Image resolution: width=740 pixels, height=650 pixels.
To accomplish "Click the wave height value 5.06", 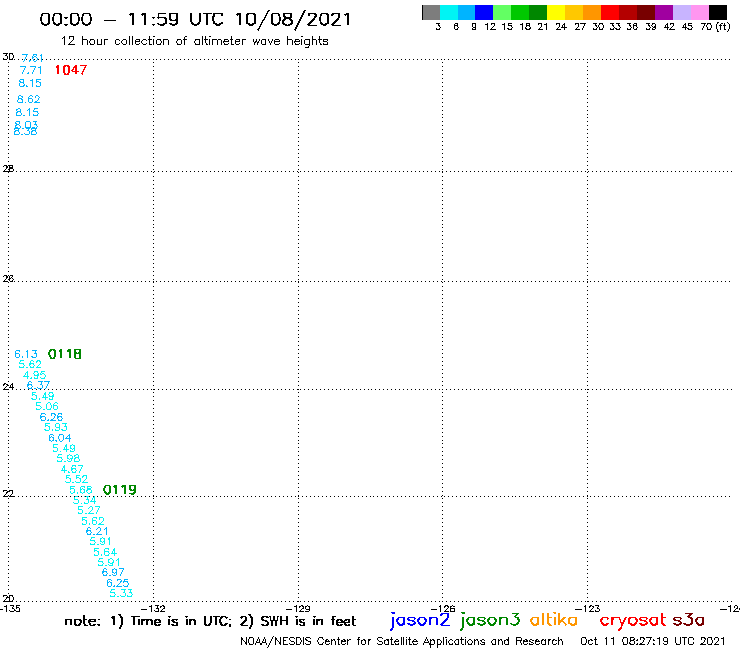I will 47,406.
